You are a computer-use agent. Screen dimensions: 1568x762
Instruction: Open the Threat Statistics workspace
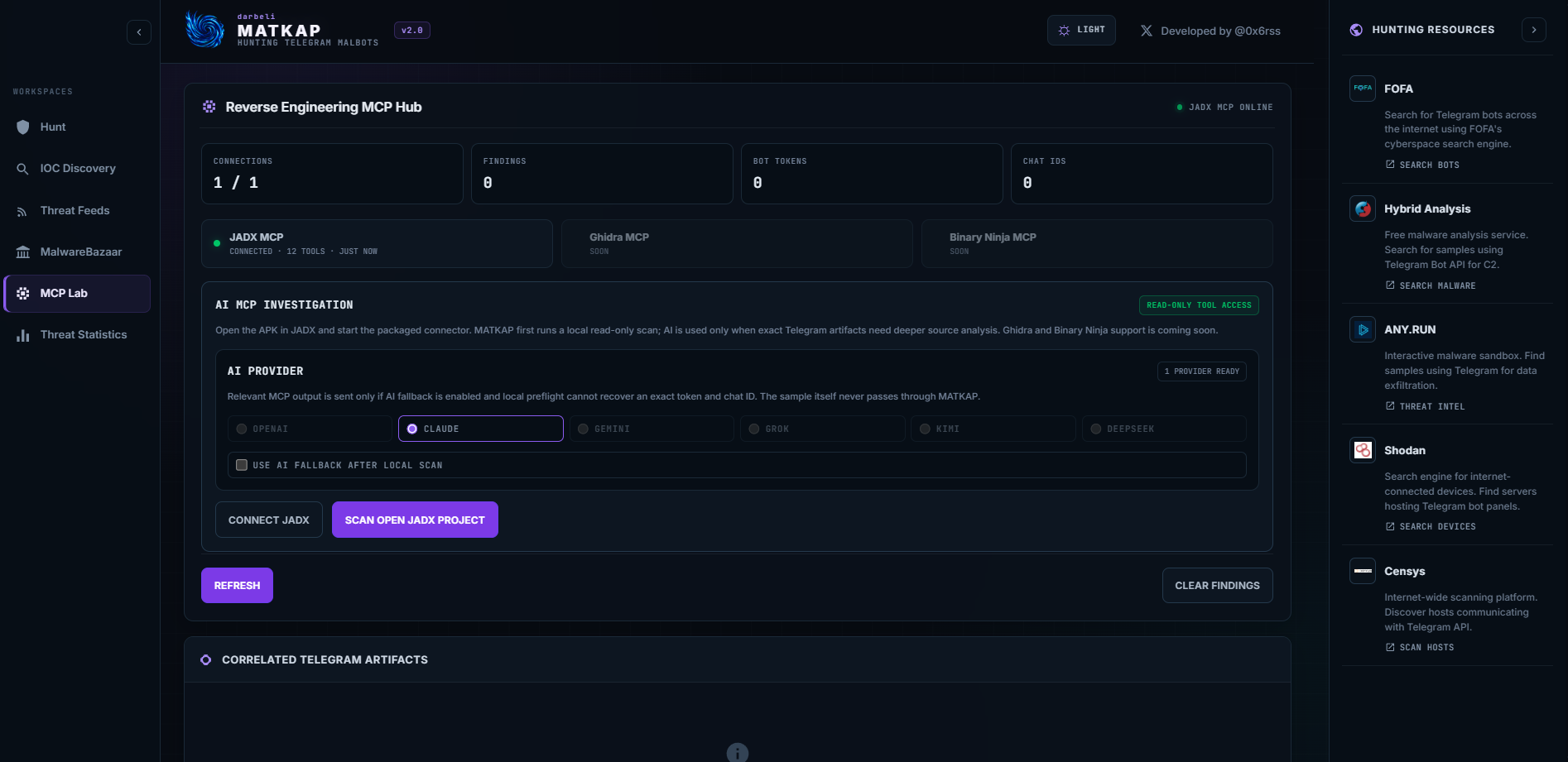(x=77, y=335)
